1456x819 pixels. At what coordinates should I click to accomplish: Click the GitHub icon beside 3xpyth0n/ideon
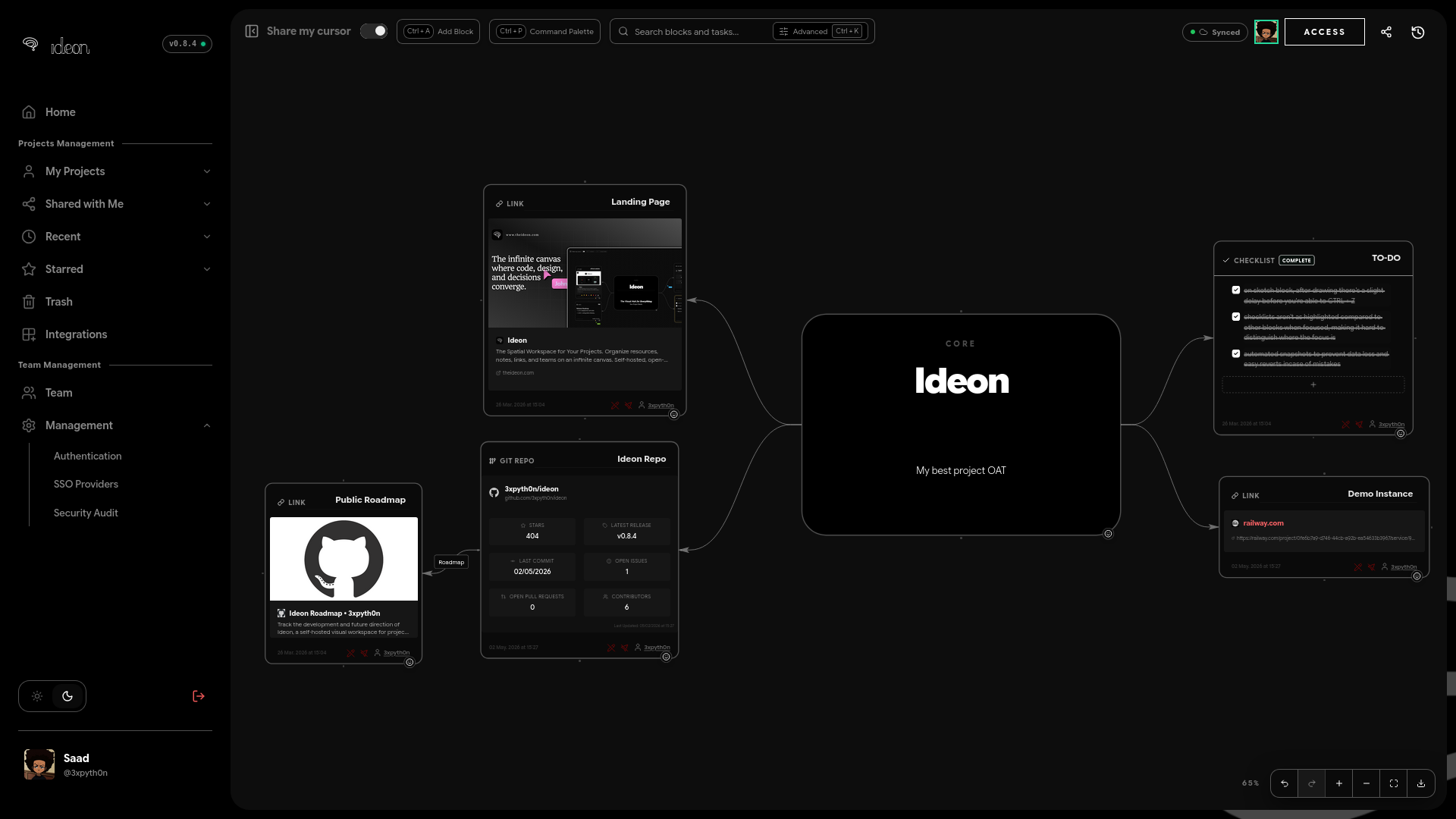(494, 492)
